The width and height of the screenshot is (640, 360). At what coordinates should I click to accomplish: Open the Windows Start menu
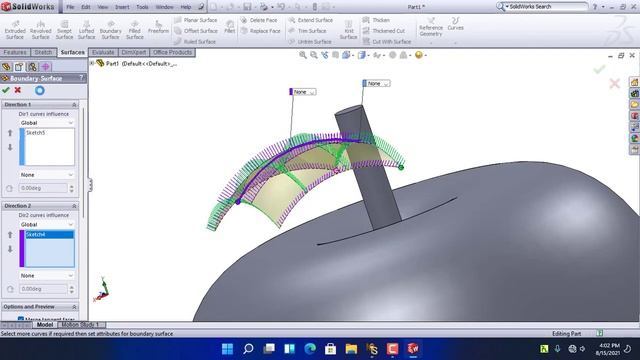click(x=227, y=349)
